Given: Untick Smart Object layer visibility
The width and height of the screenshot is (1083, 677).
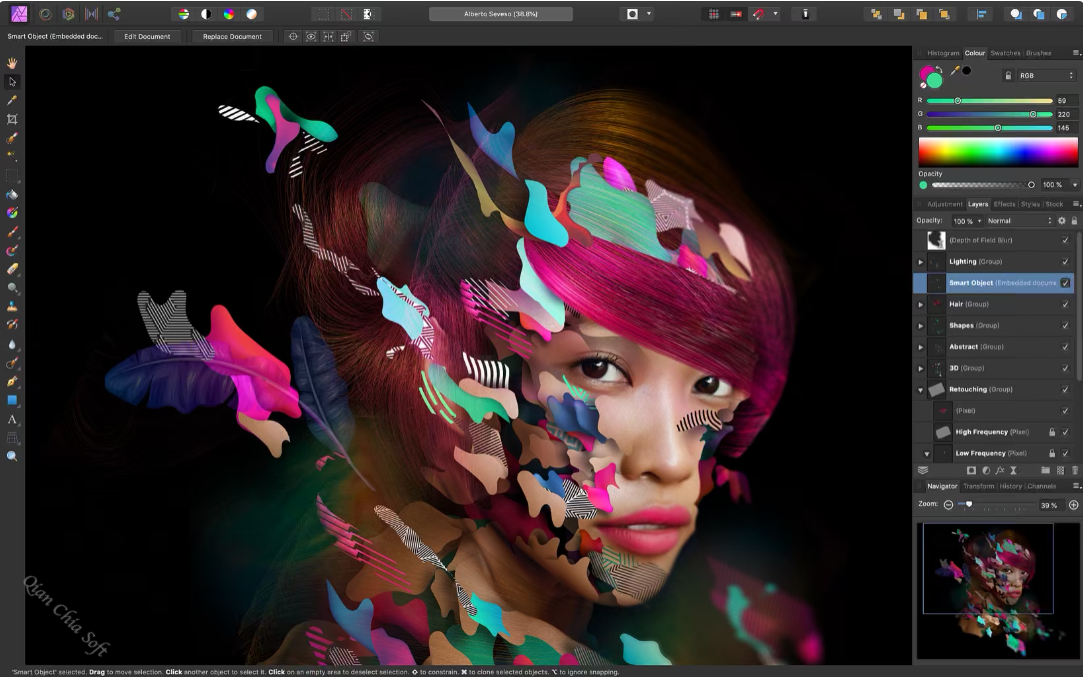Looking at the screenshot, I should [1065, 283].
